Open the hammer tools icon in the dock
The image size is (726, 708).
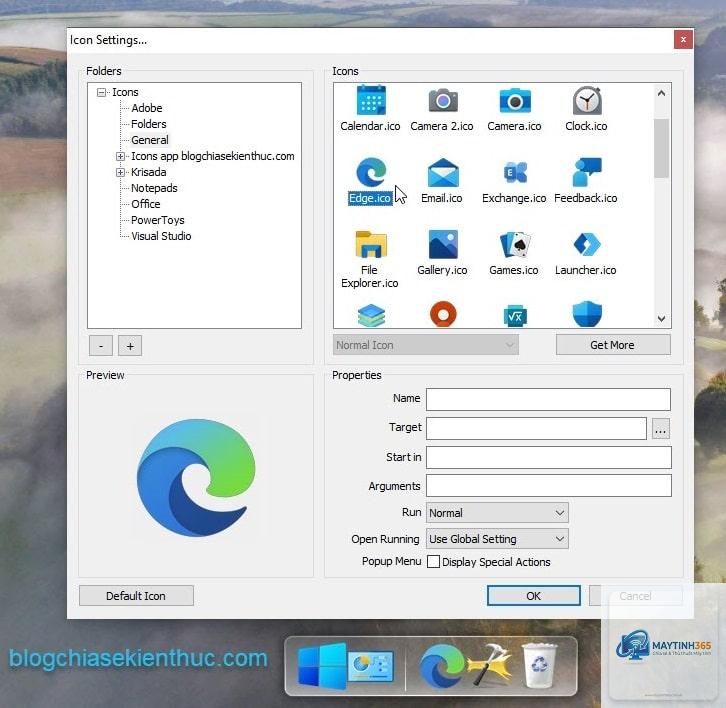[488, 666]
